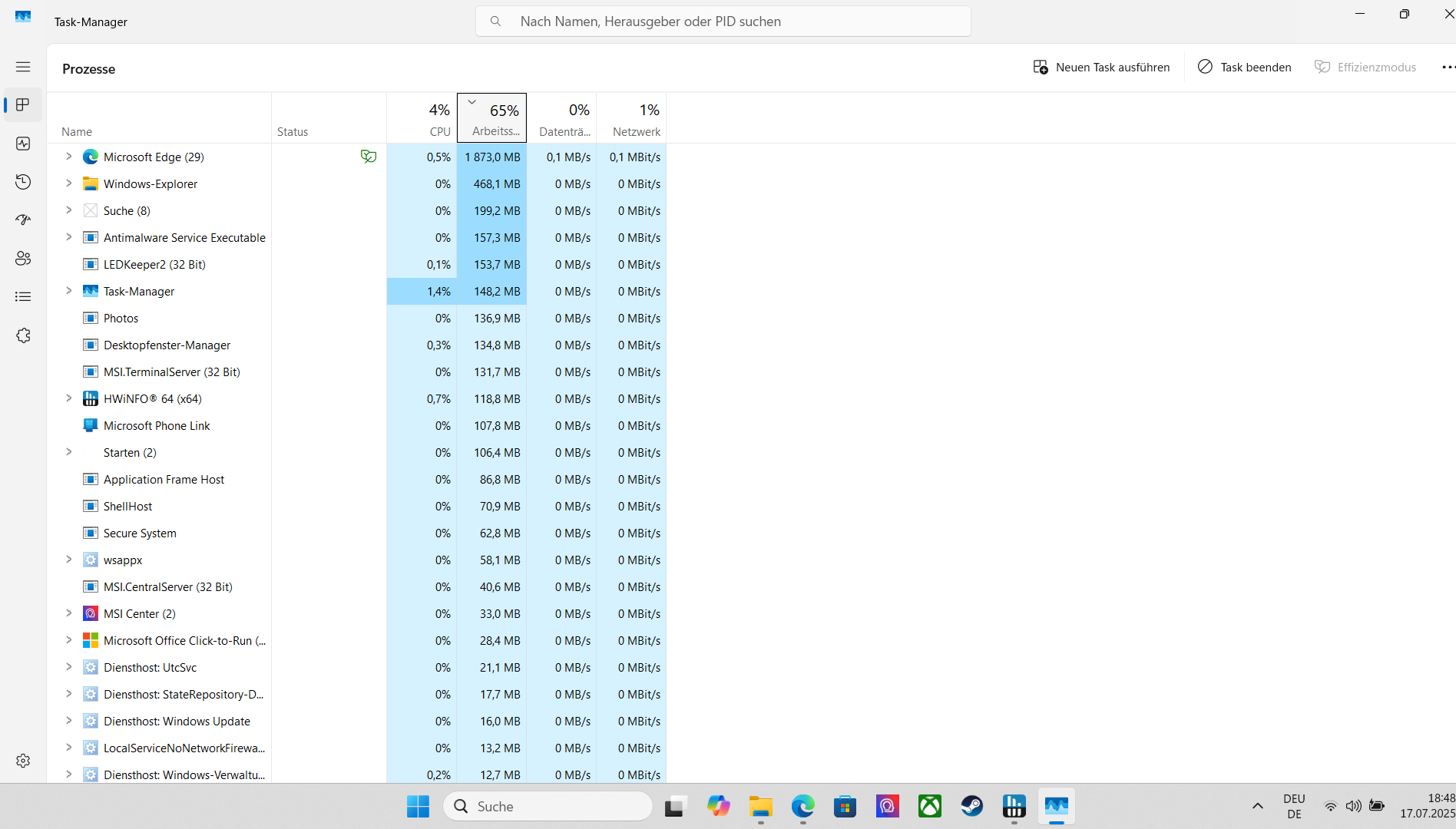Focus the process search field
Screen dimensions: 1456x829
pos(723,21)
